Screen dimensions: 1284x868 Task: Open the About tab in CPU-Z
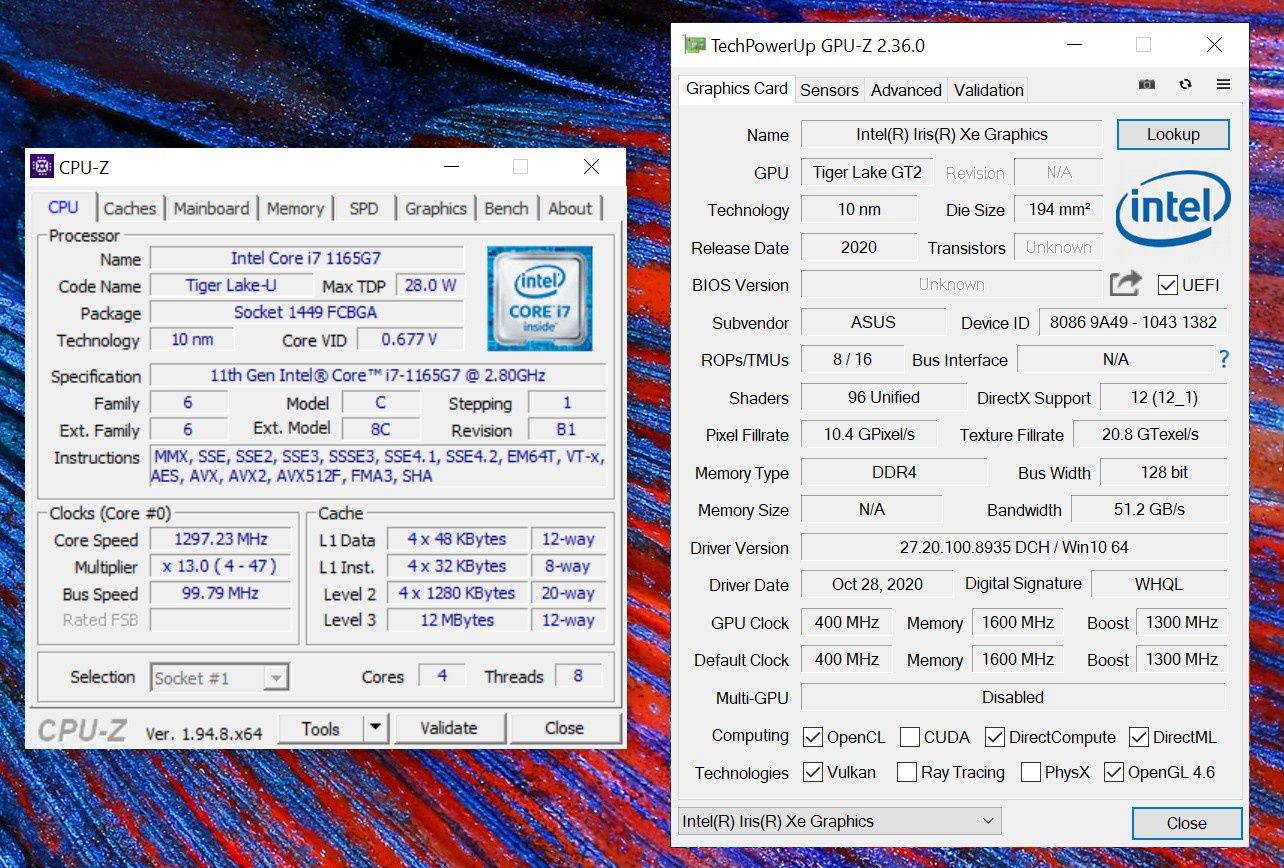pos(570,208)
